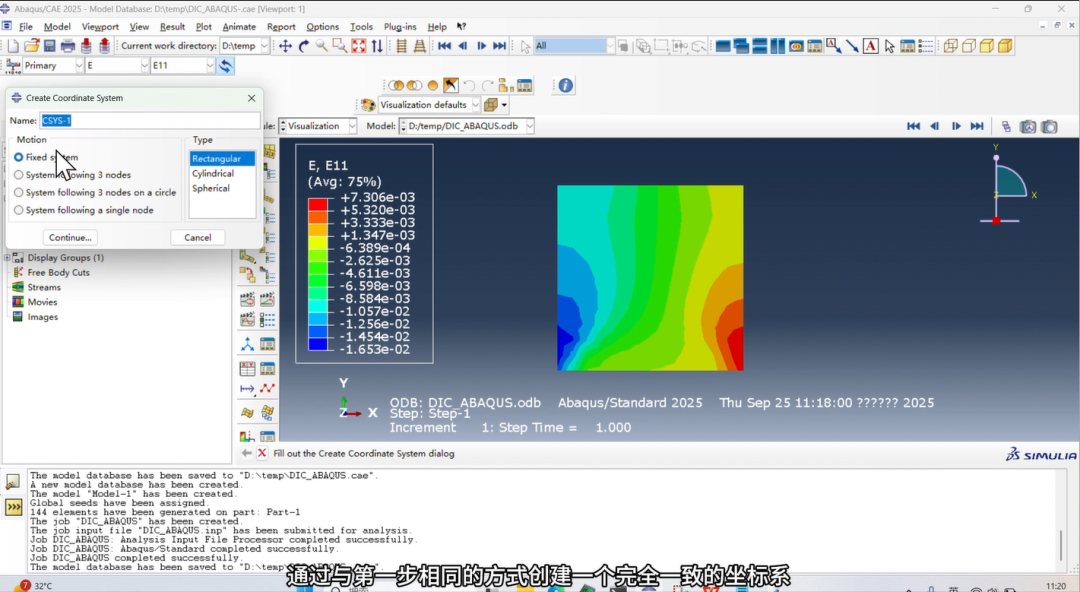Click the Auto-Fit View icon
This screenshot has height=592, width=1080.
pyautogui.click(x=358, y=46)
